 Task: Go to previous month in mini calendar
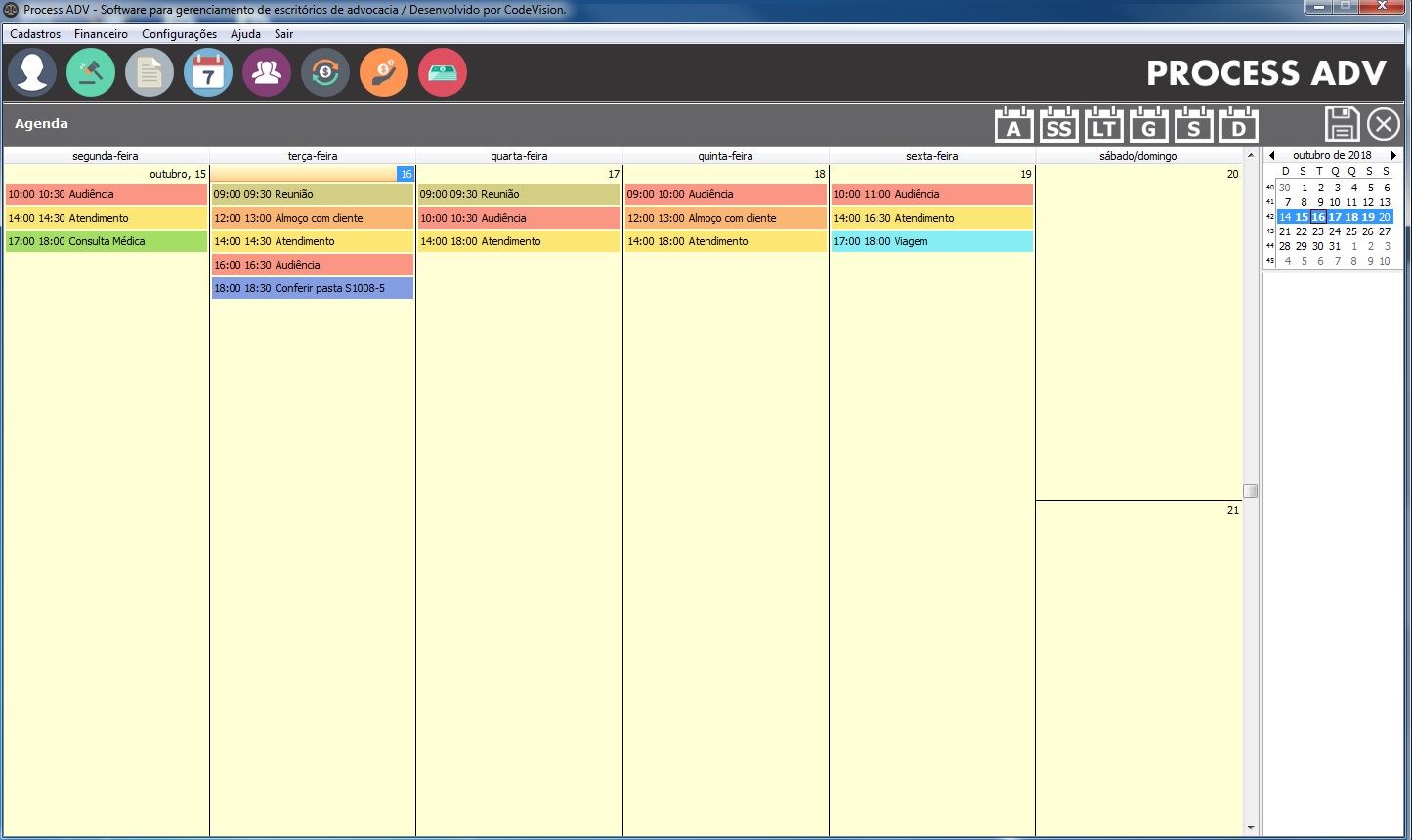click(x=1271, y=155)
